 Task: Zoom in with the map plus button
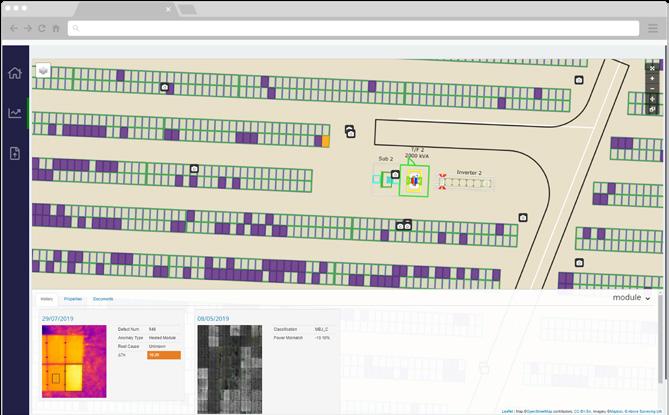click(x=652, y=78)
